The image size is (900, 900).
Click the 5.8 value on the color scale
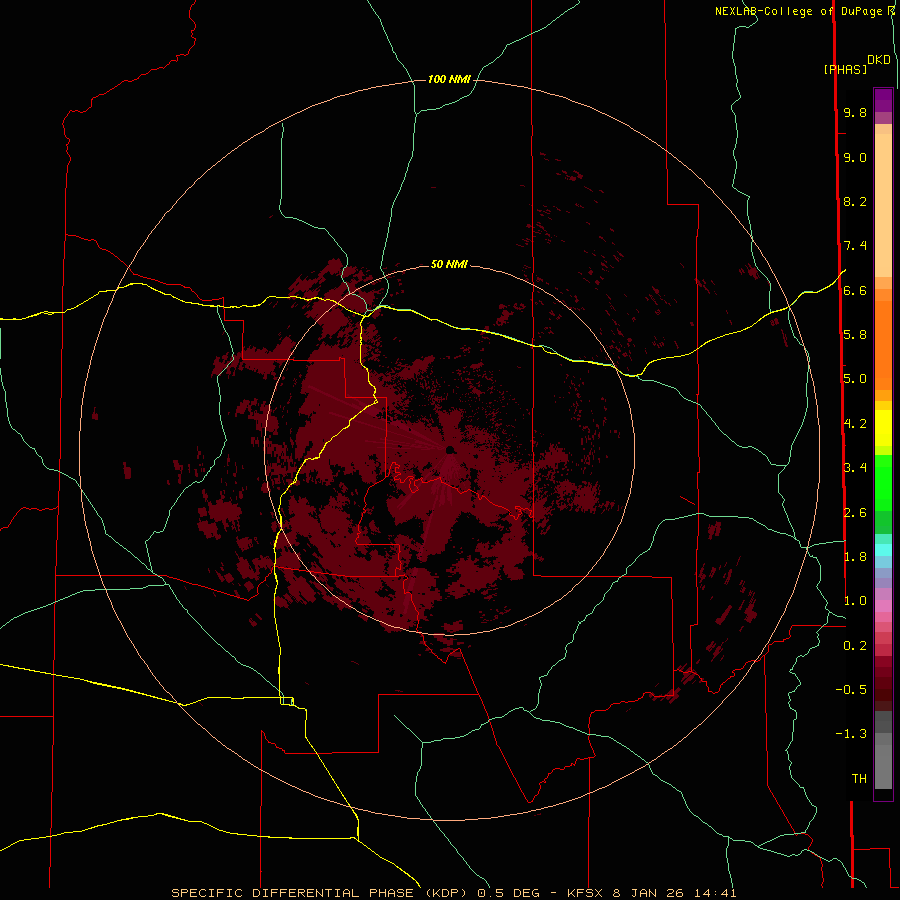[855, 335]
